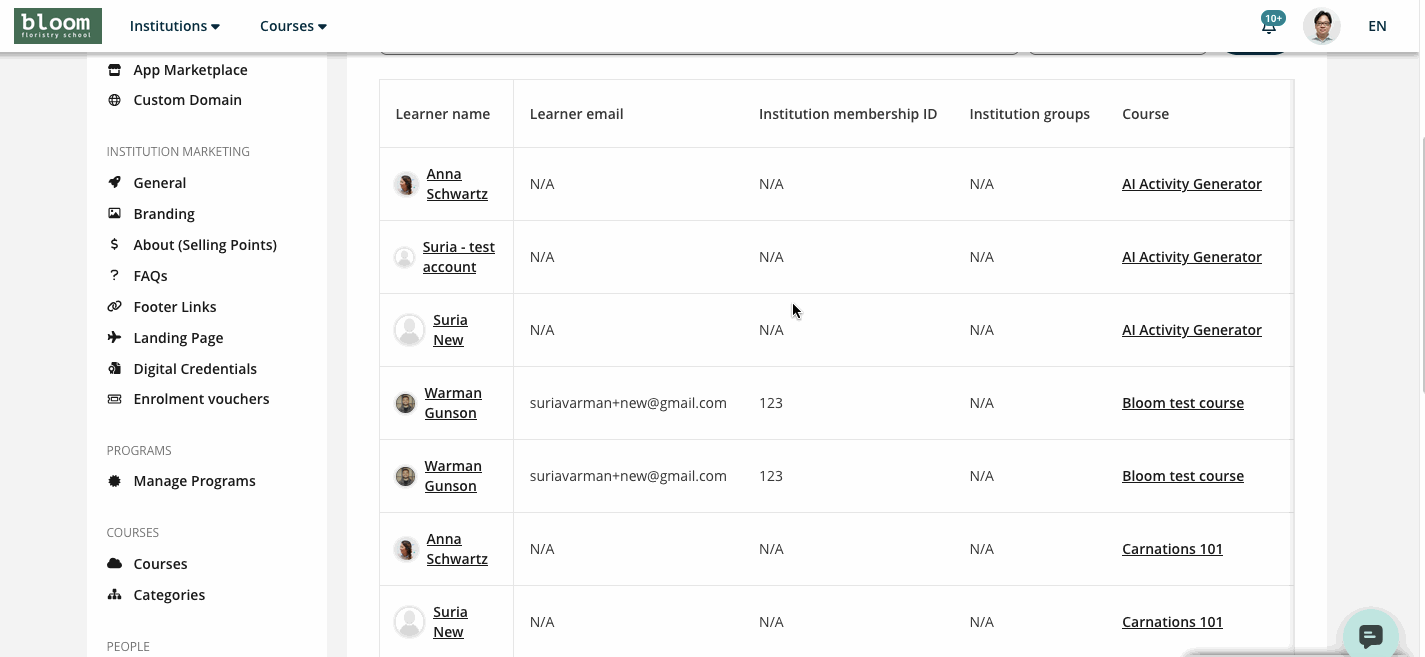Click the Footer Links chain icon

(114, 307)
